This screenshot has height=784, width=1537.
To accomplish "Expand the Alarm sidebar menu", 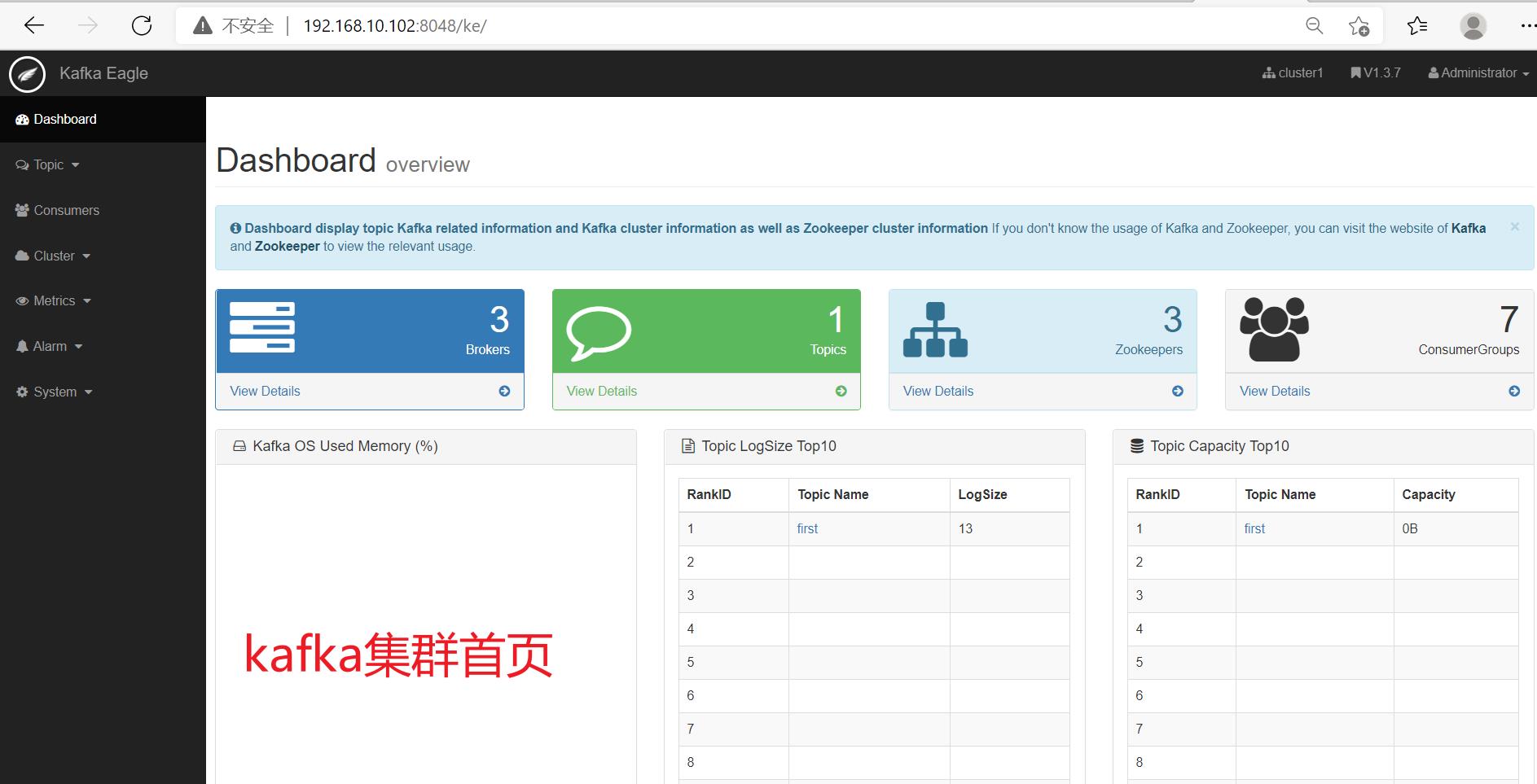I will tap(50, 347).
